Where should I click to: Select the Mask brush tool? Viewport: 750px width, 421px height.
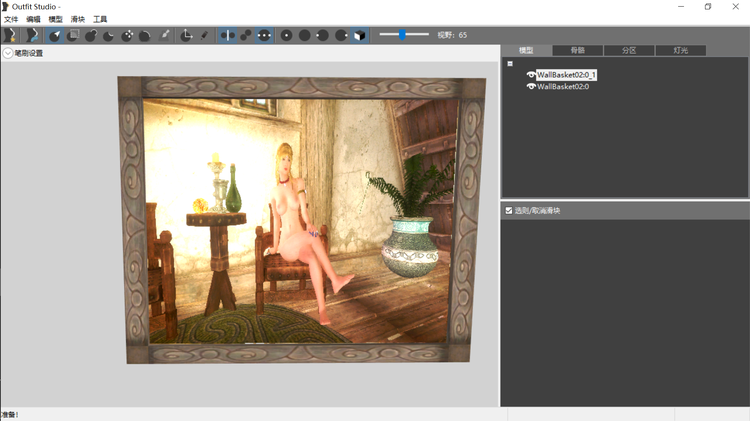[73, 35]
